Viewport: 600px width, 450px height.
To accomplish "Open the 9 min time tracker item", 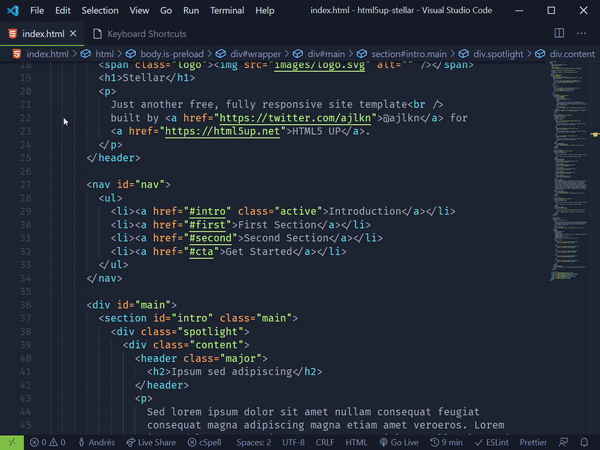I will coord(446,442).
